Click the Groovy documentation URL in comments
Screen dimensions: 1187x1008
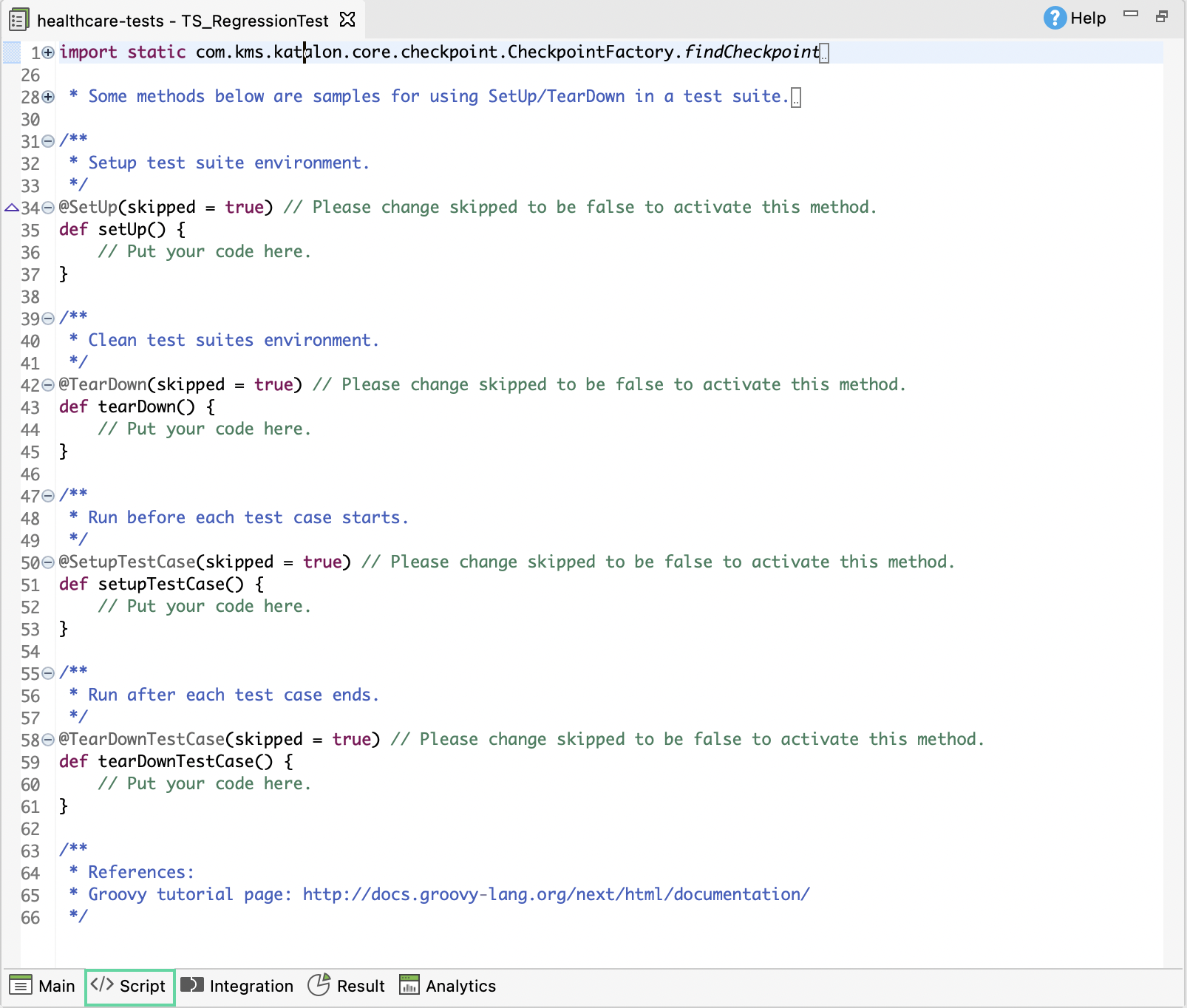556,895
